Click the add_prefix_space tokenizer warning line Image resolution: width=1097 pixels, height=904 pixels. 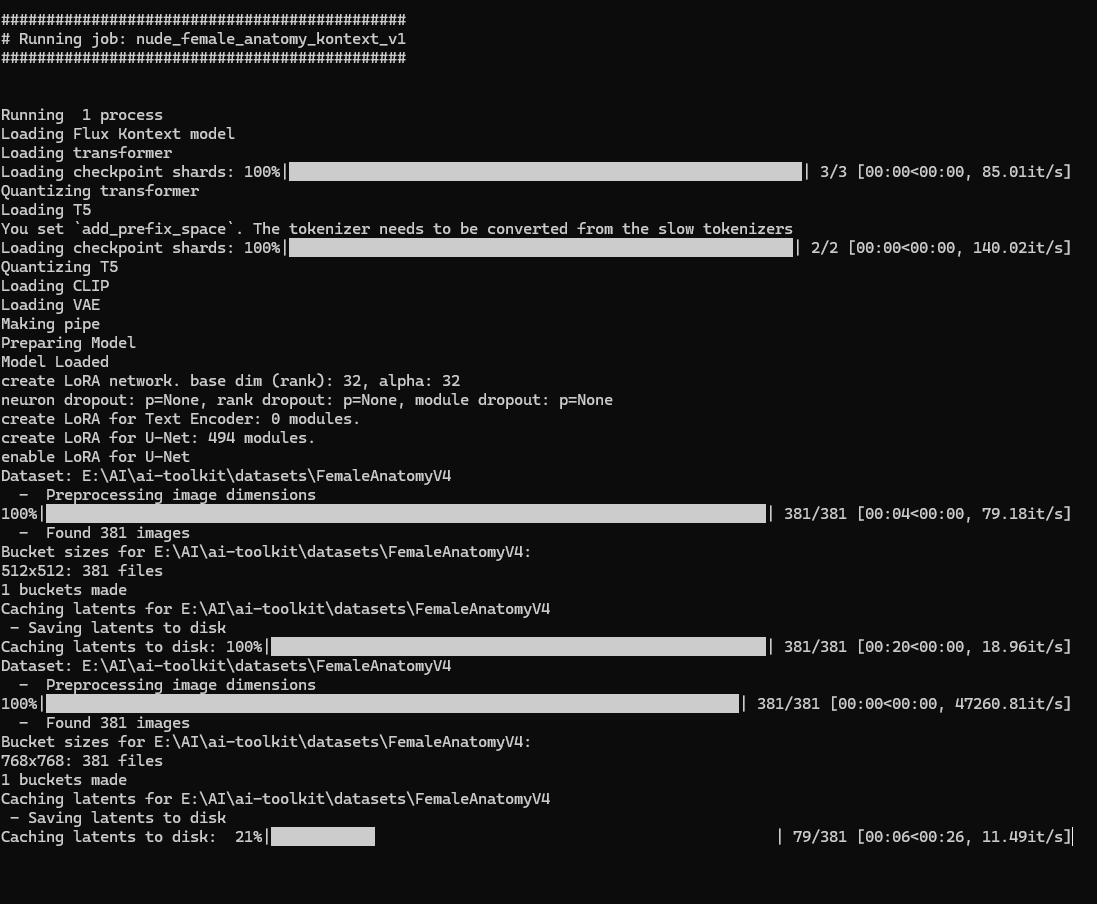pyautogui.click(x=397, y=229)
